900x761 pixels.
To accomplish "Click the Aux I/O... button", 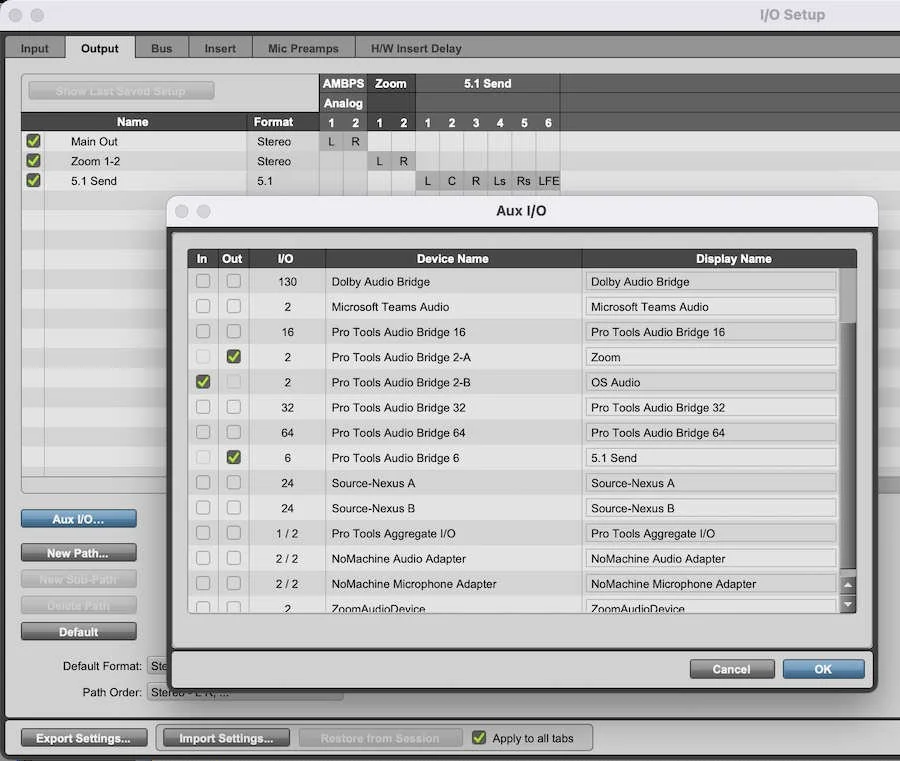I will tap(78, 518).
